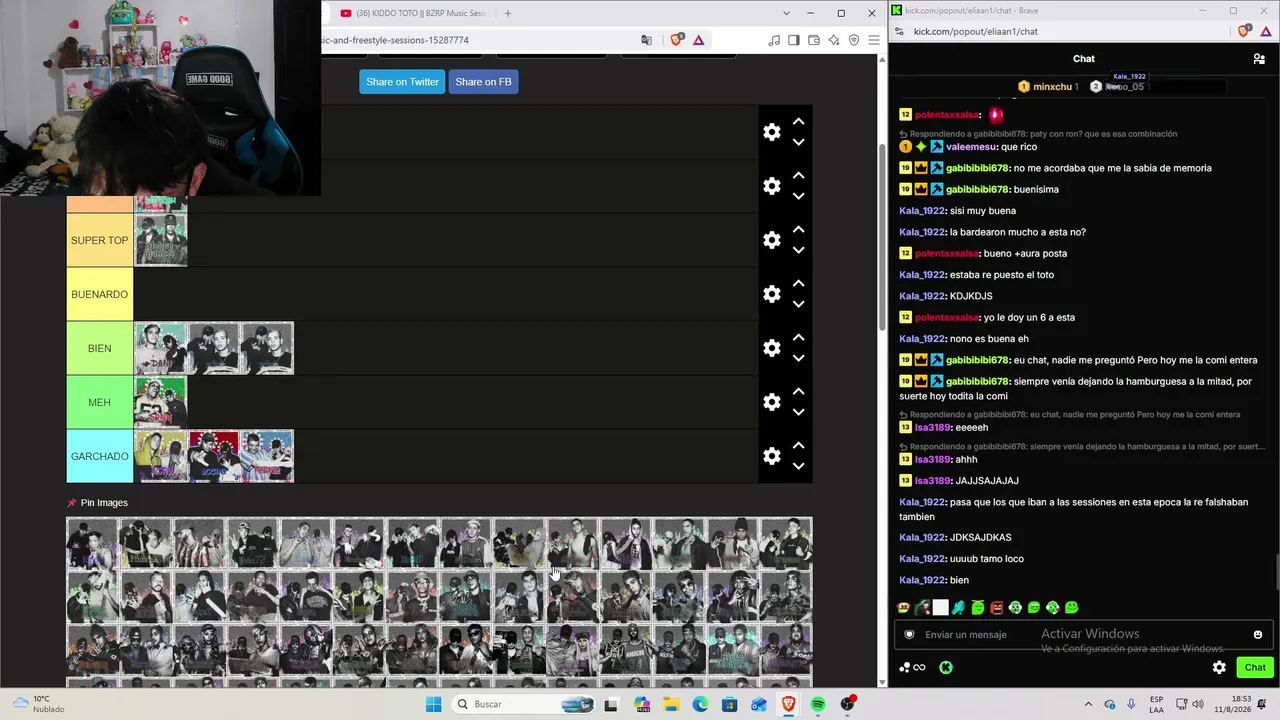Move BIEN tier row down
Image resolution: width=1280 pixels, height=720 pixels.
pyautogui.click(x=798, y=358)
